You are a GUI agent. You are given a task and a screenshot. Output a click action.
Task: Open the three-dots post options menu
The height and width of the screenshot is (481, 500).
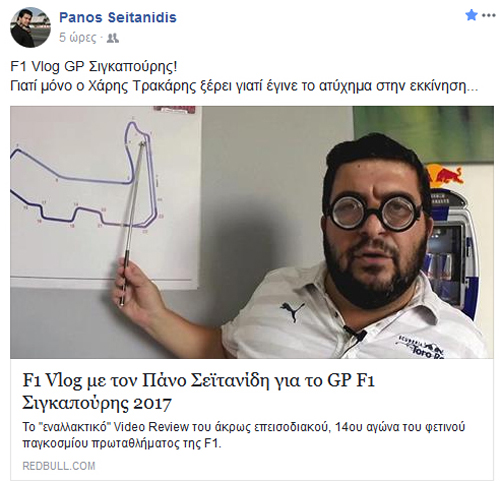tap(489, 15)
